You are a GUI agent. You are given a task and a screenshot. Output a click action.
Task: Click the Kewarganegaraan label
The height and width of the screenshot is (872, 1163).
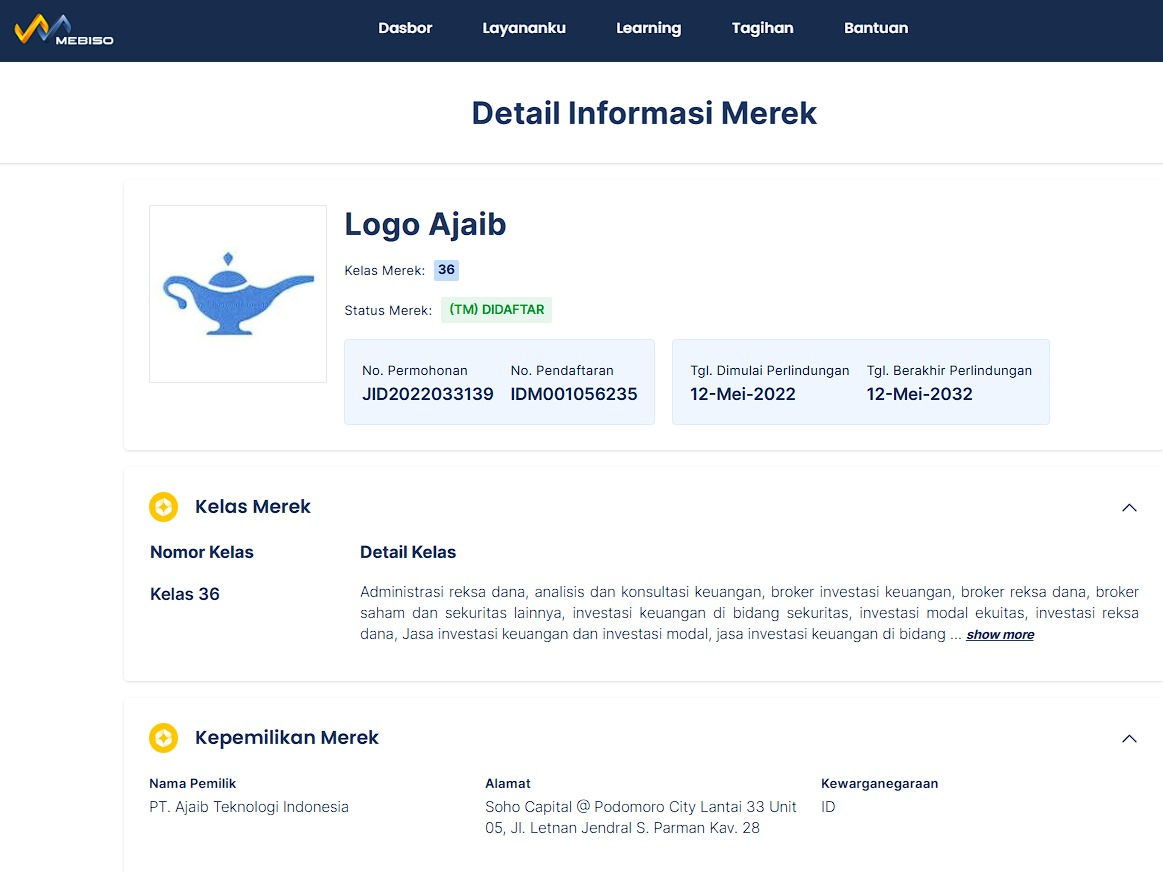click(880, 784)
